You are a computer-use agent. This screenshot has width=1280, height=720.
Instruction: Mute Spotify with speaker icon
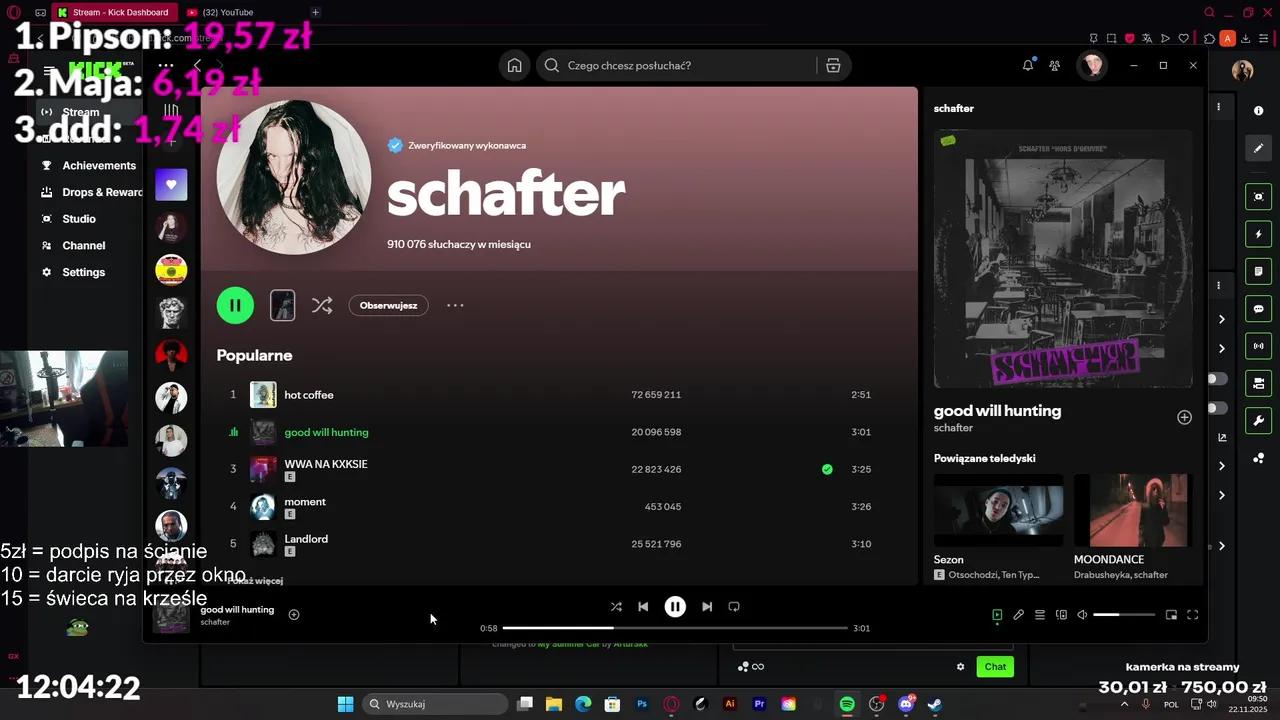[1082, 615]
